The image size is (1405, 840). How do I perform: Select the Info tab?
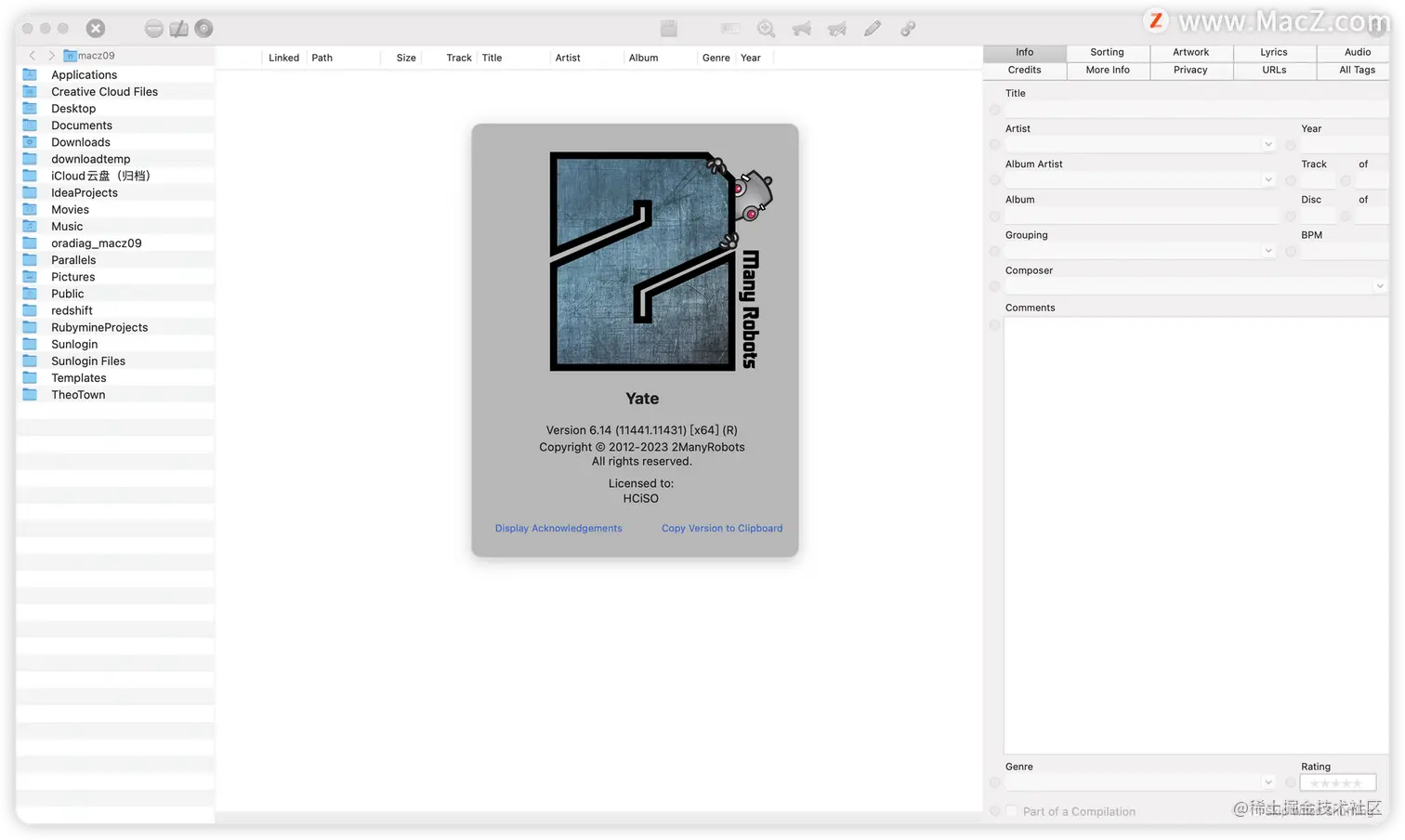coord(1025,52)
